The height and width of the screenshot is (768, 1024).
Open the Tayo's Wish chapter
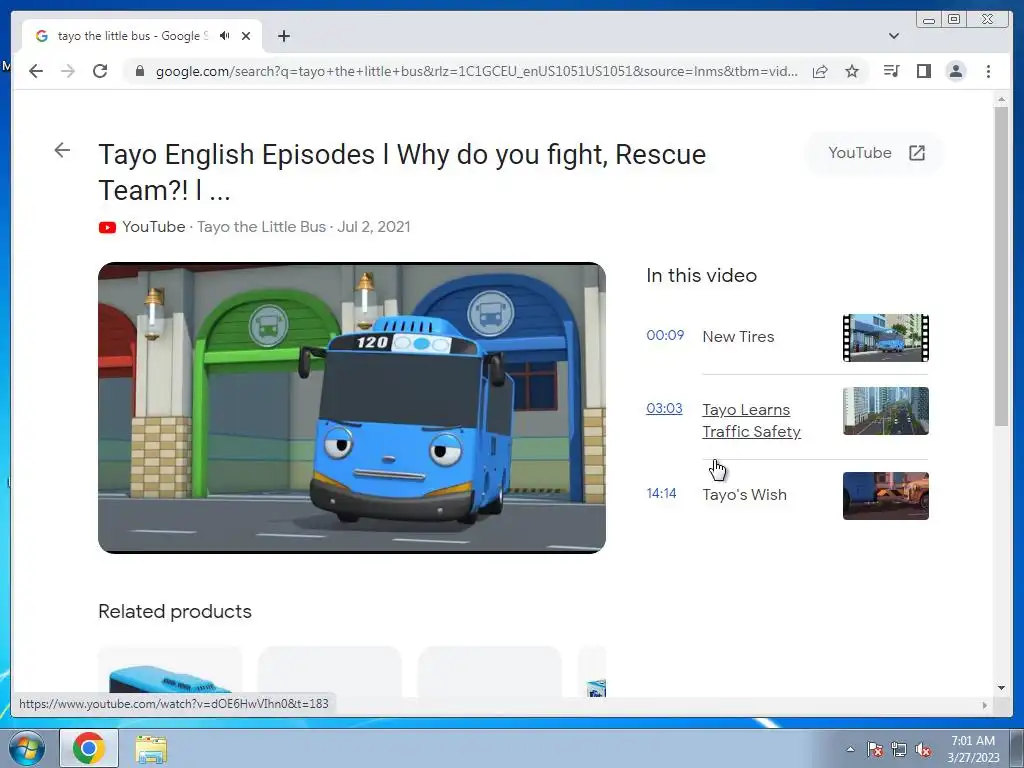pos(744,495)
